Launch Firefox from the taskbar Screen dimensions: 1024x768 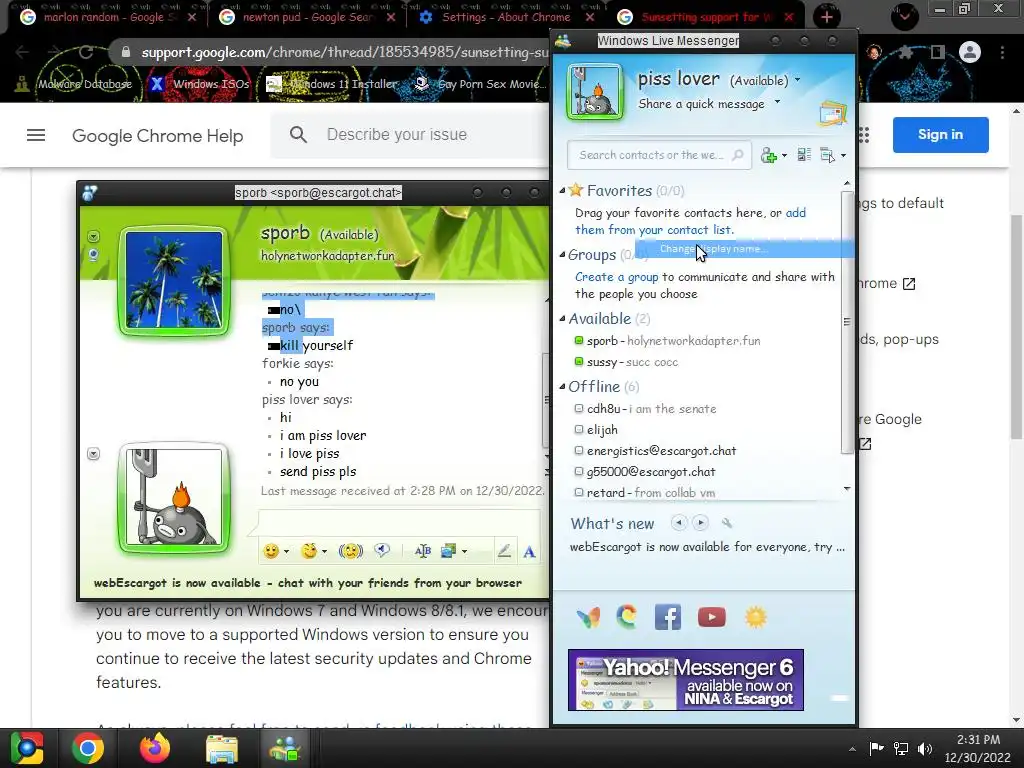pyautogui.click(x=155, y=748)
